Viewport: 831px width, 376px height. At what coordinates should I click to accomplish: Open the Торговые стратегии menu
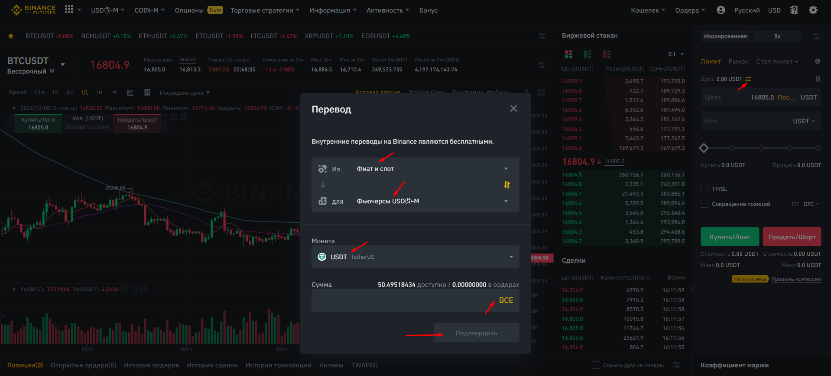265,10
